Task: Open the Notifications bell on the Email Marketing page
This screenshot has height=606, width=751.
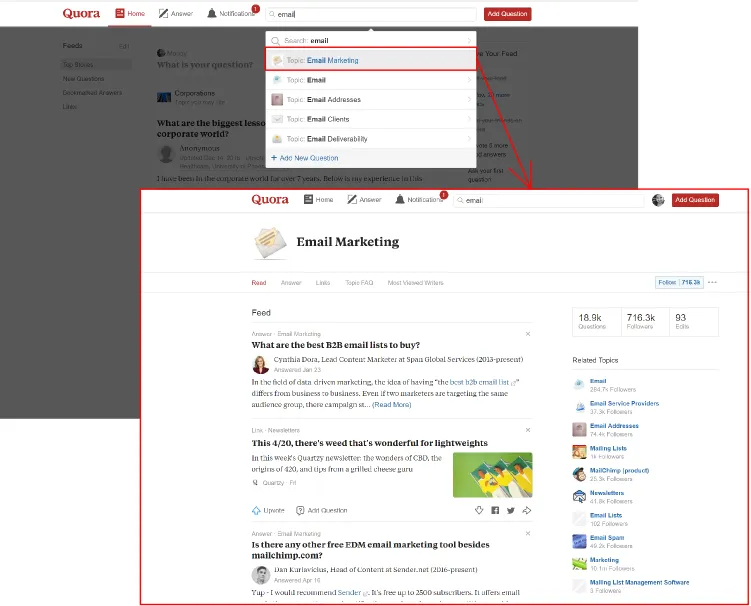Action: point(420,199)
